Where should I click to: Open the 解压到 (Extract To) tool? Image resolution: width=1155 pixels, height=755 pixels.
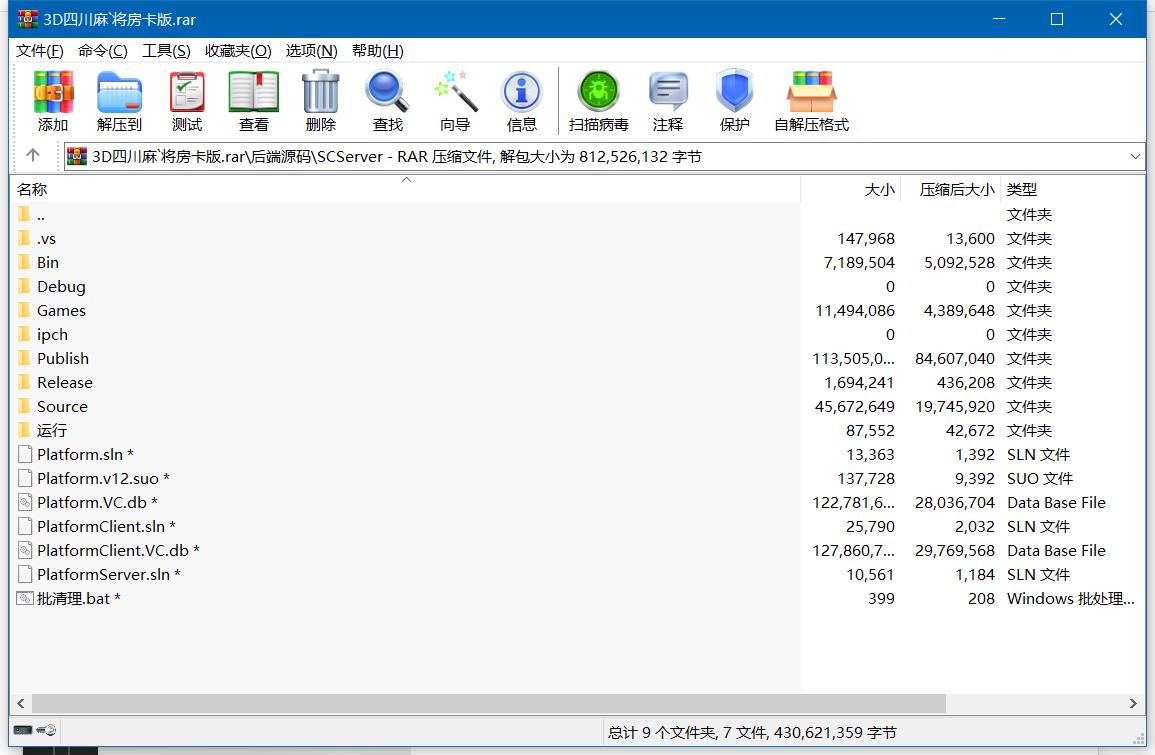119,99
